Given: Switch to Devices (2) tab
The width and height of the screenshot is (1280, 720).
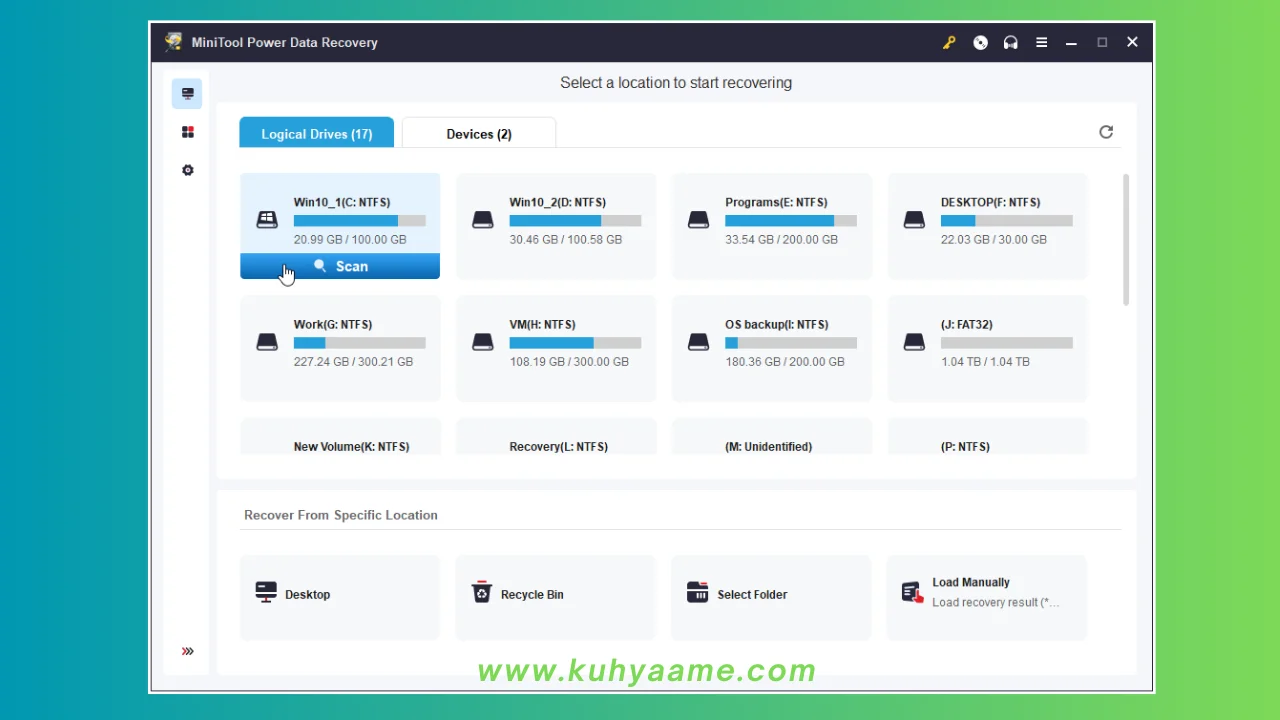Looking at the screenshot, I should (x=479, y=133).
